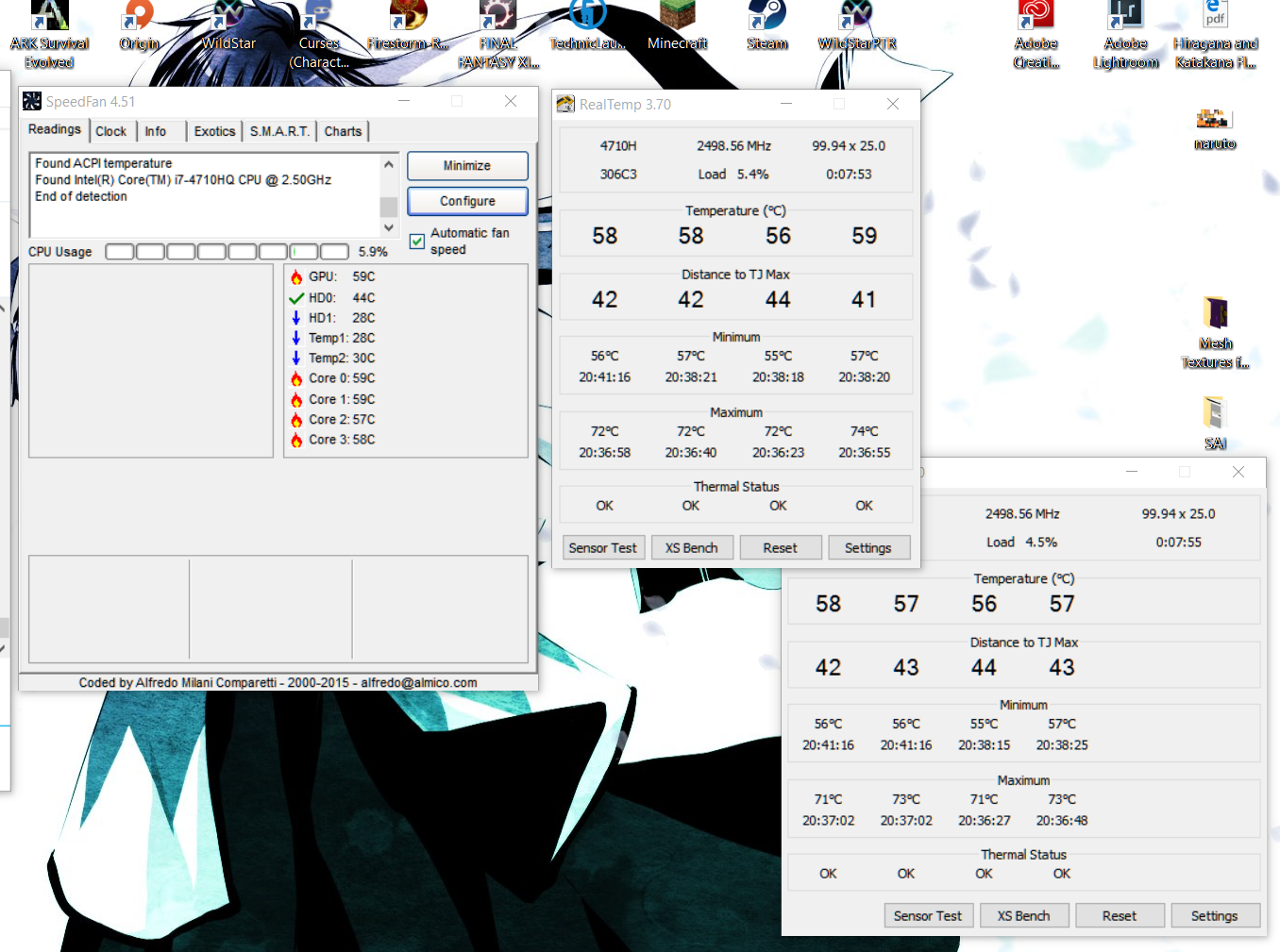
Task: Open ARK Survival Evolved desktop shortcut
Action: click(x=49, y=34)
